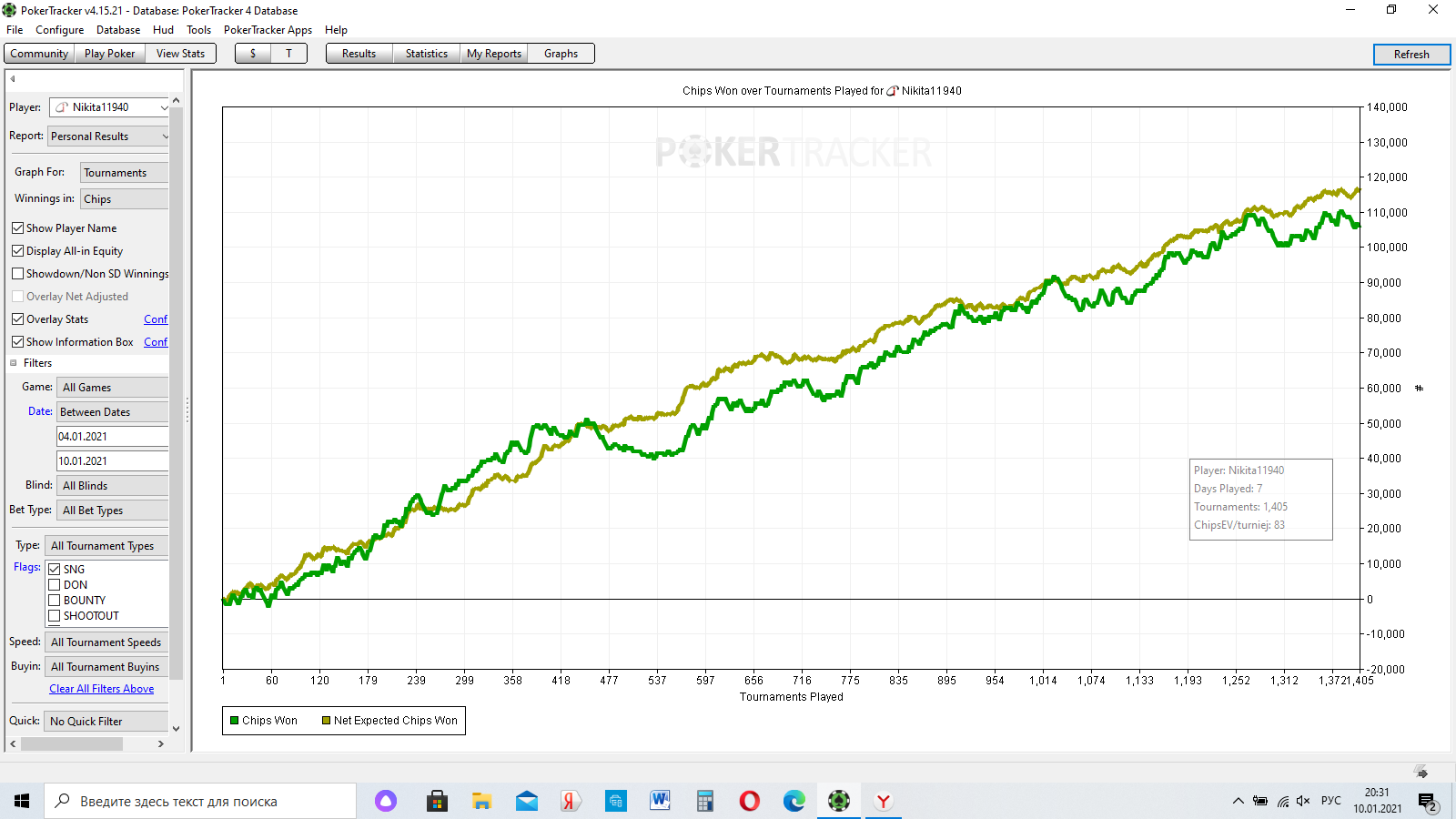The height and width of the screenshot is (819, 1456).
Task: Tick the BOUNTY flag checkbox
Action: click(55, 601)
